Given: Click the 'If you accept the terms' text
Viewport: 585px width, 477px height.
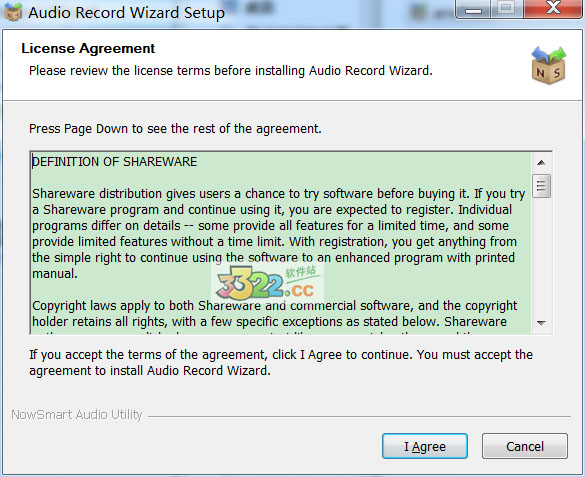Looking at the screenshot, I should click(281, 363).
